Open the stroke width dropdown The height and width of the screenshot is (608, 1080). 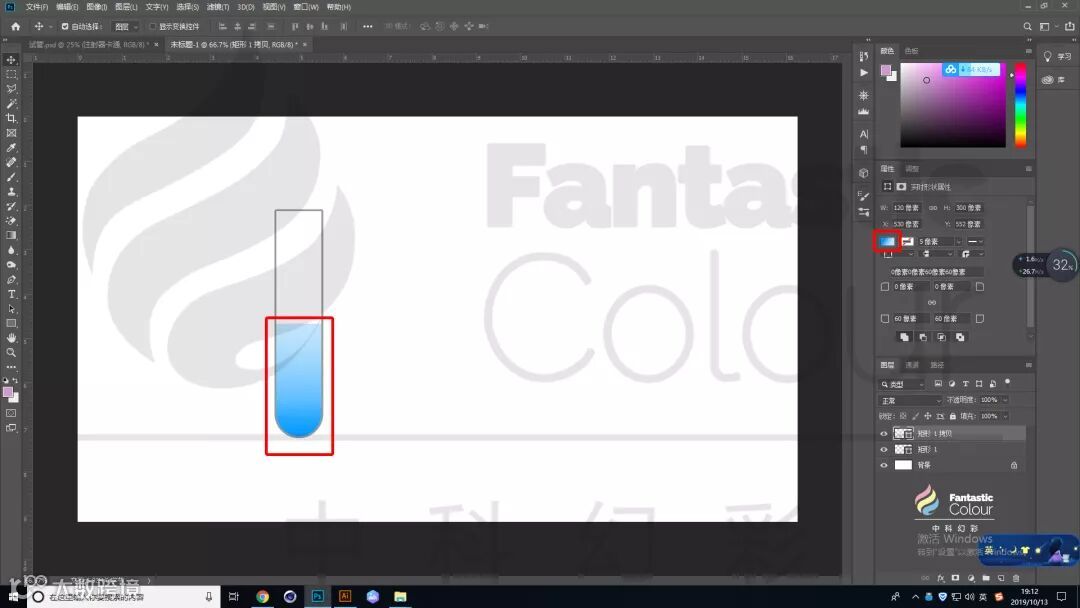[958, 242]
